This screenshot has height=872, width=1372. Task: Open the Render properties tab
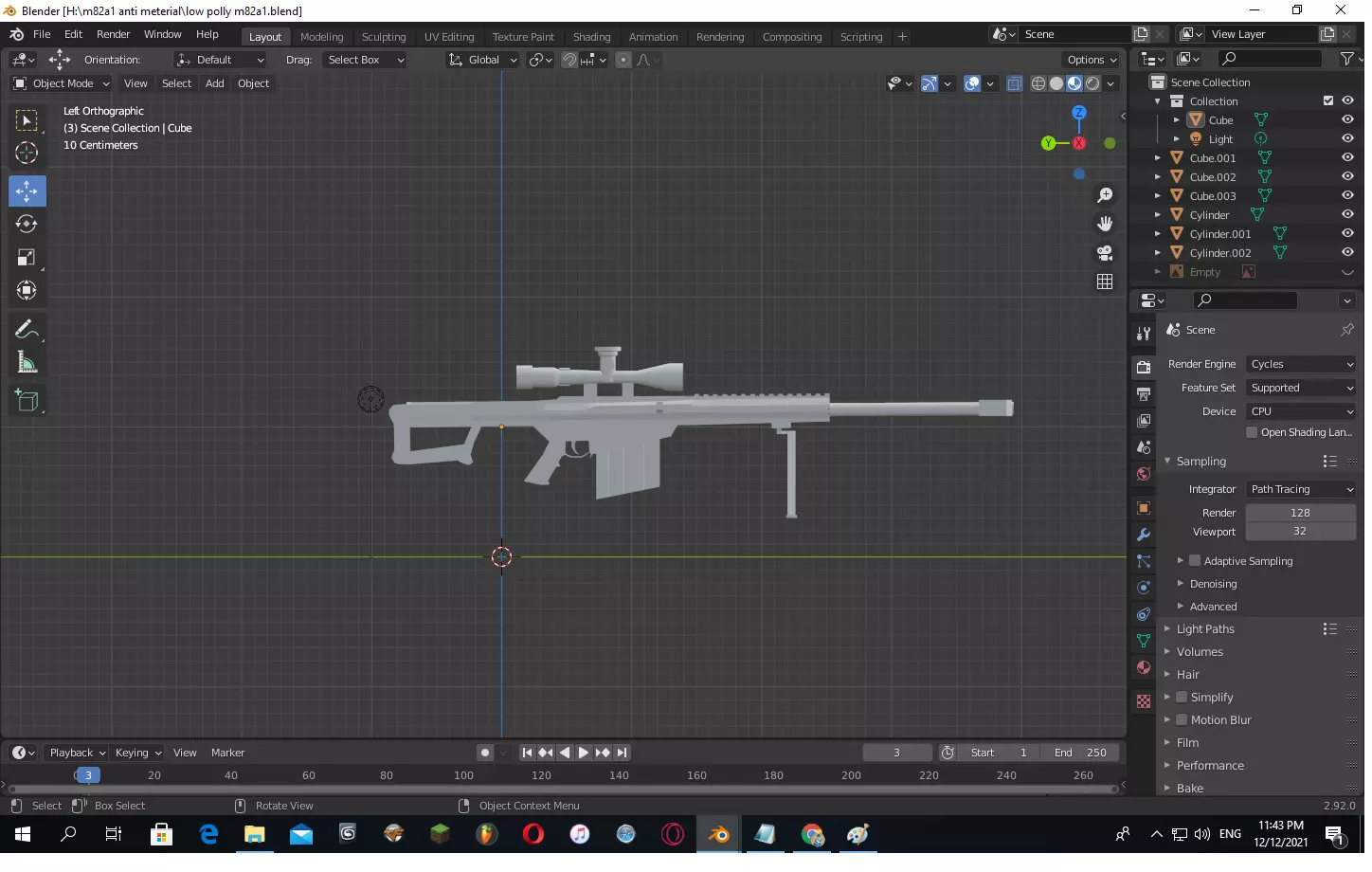[1144, 368]
